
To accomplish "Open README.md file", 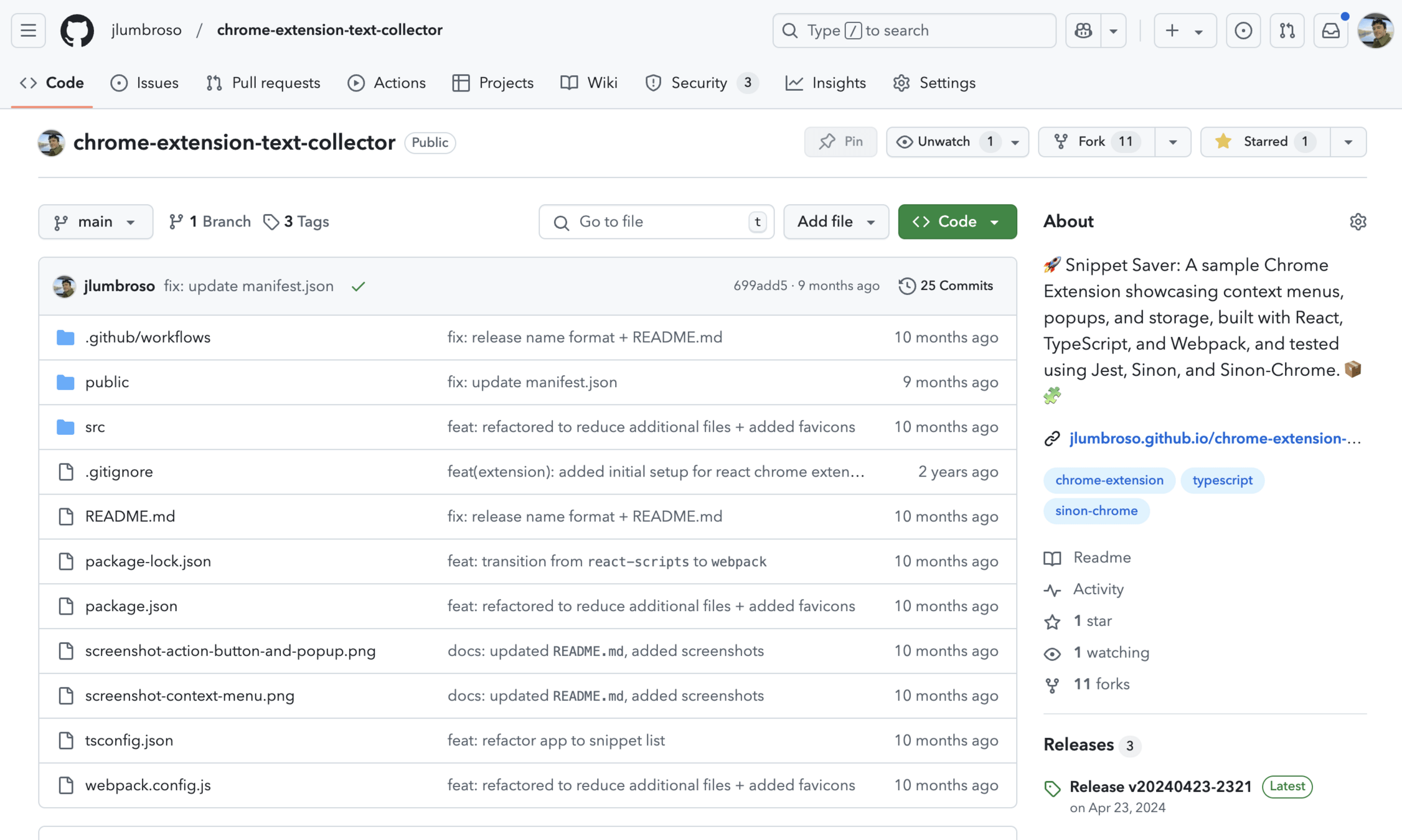I will (130, 516).
